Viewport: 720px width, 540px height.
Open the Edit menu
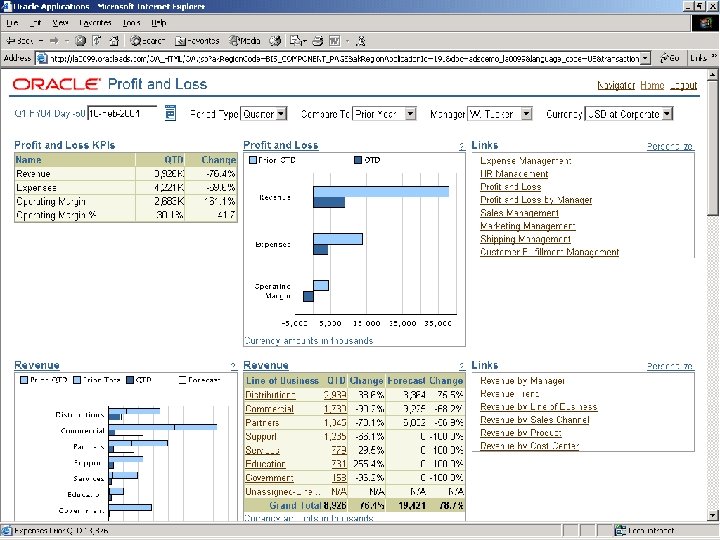point(35,22)
